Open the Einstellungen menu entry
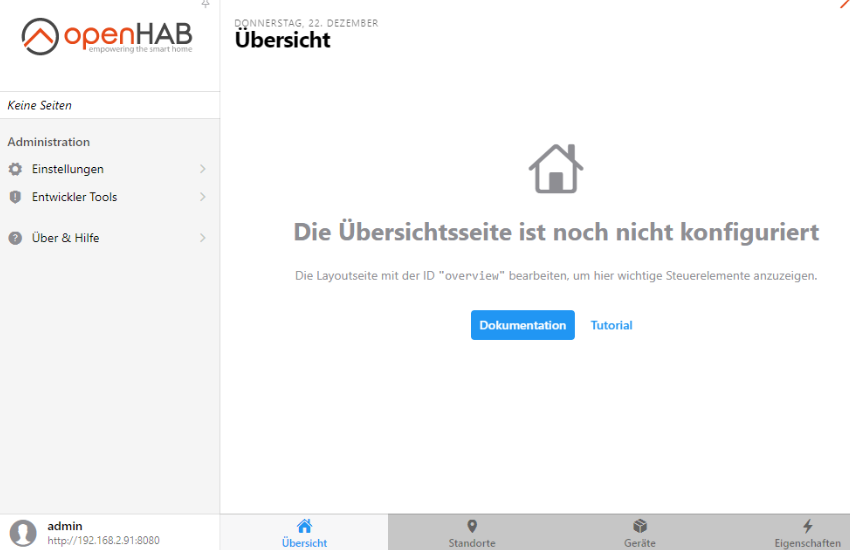 coord(110,169)
